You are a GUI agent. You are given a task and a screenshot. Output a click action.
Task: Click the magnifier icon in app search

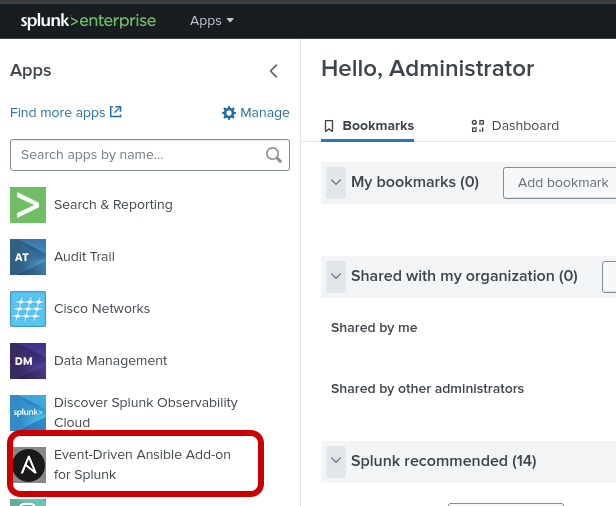coord(274,155)
